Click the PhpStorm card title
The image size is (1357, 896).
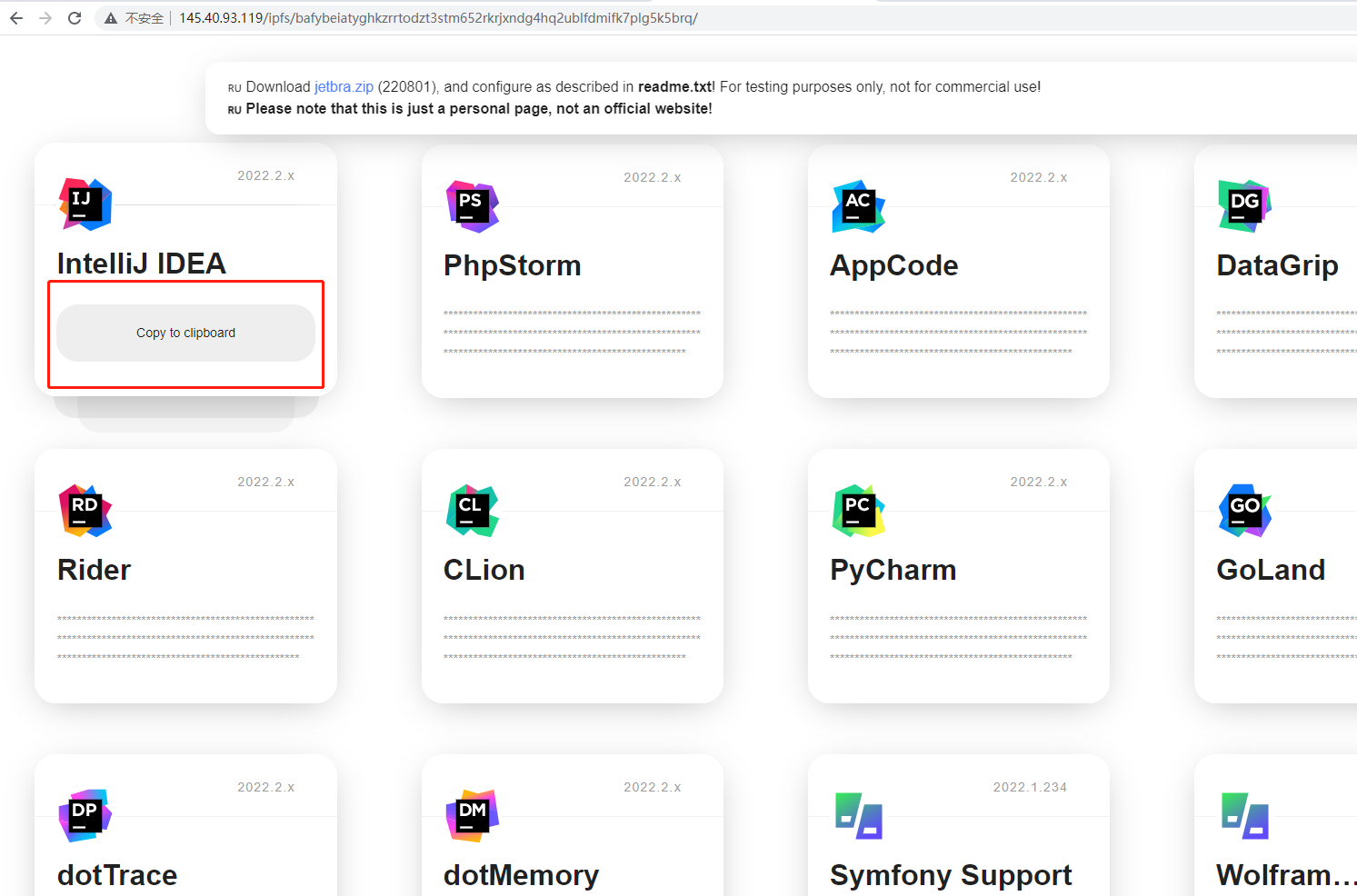(513, 265)
